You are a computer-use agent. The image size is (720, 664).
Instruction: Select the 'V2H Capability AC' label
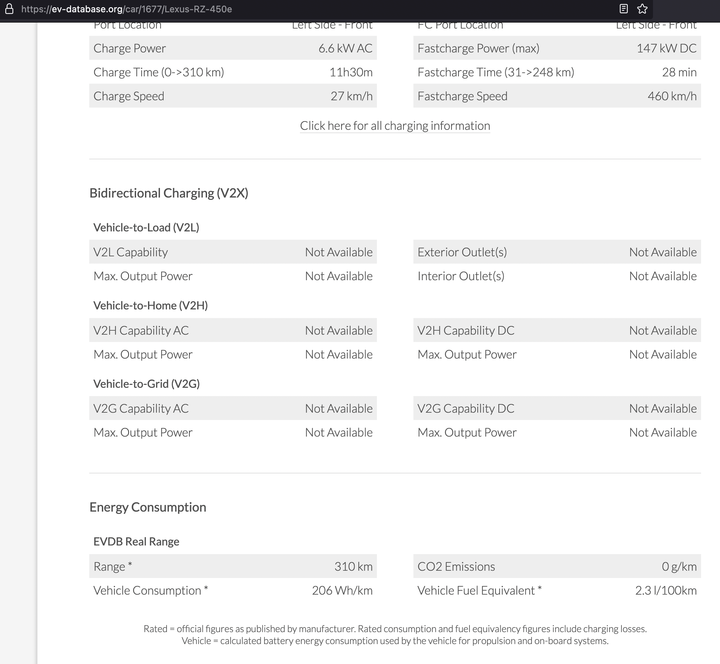click(x=141, y=331)
